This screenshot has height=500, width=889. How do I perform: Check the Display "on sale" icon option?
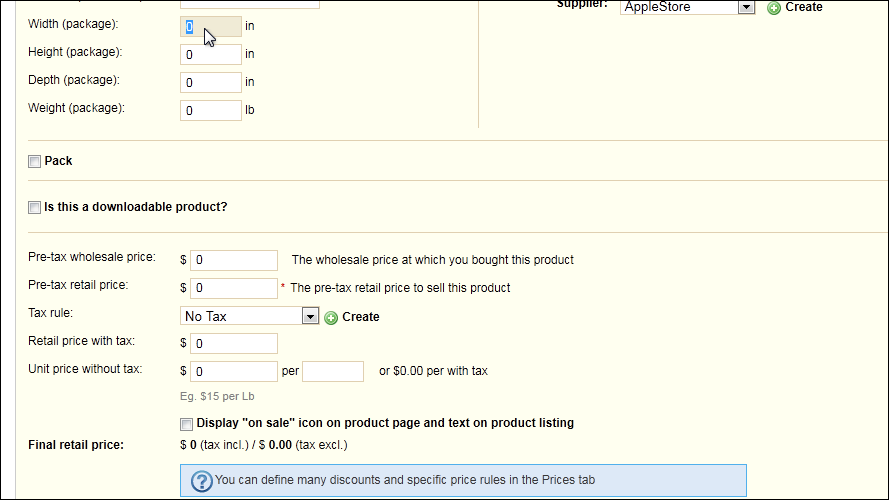[x=187, y=424]
